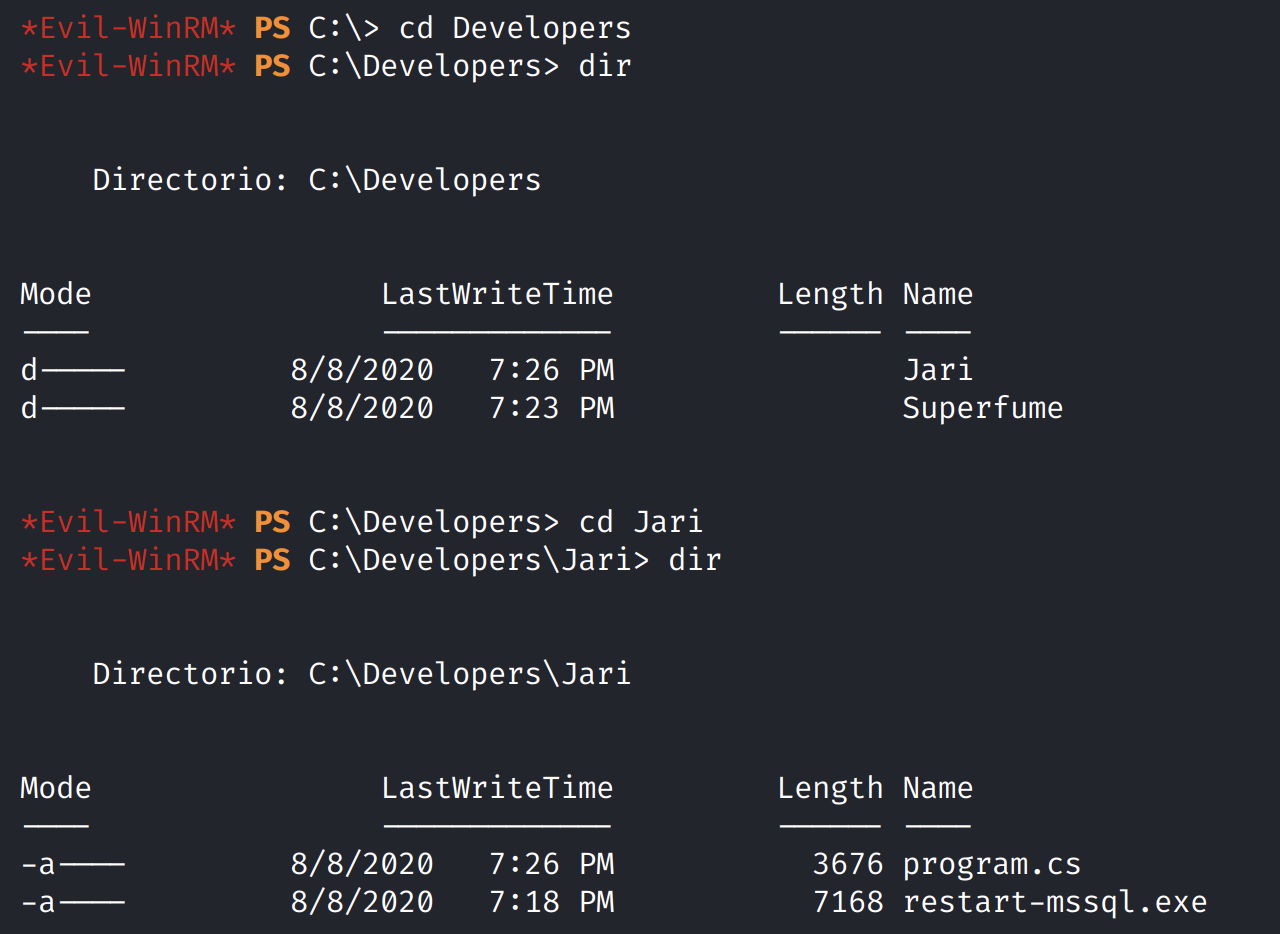
Task: Select the 7168 file length value
Action: pos(848,902)
